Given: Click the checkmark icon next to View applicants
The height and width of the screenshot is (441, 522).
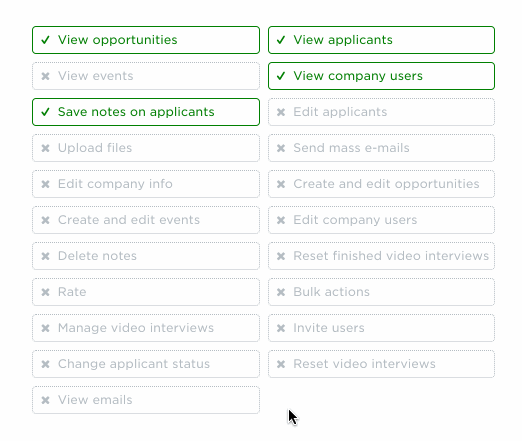Looking at the screenshot, I should coord(281,40).
